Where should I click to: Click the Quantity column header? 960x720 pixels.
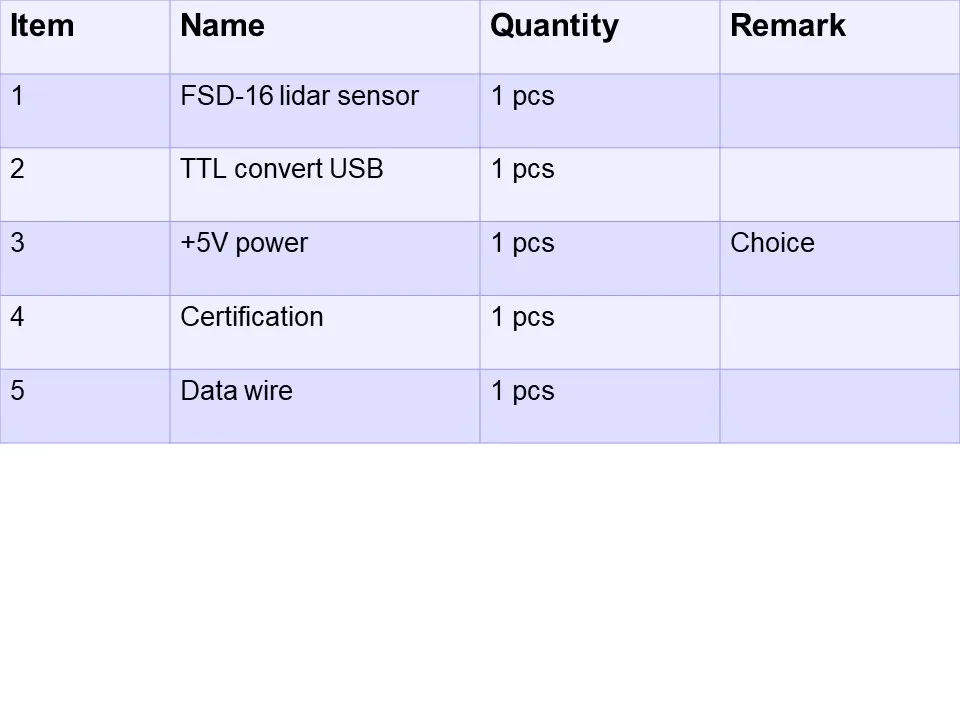[600, 37]
